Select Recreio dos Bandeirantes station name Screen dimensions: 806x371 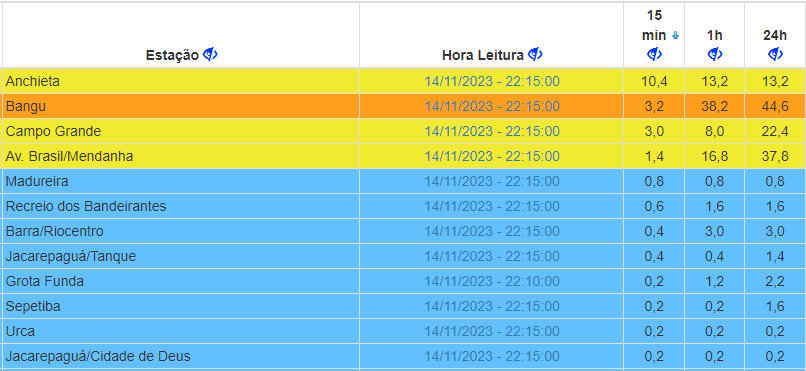click(86, 207)
